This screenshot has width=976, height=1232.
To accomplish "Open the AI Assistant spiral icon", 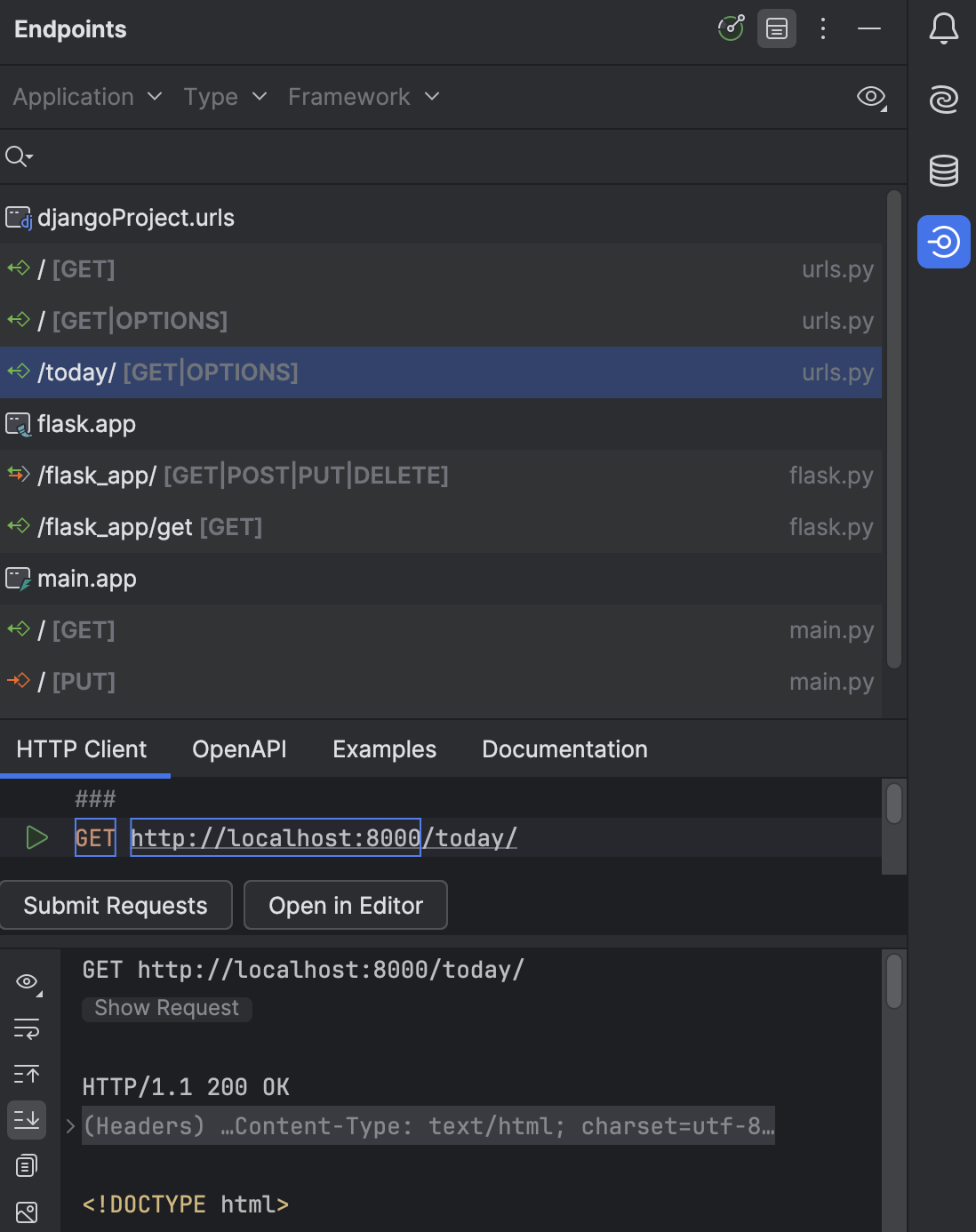I will click(944, 99).
